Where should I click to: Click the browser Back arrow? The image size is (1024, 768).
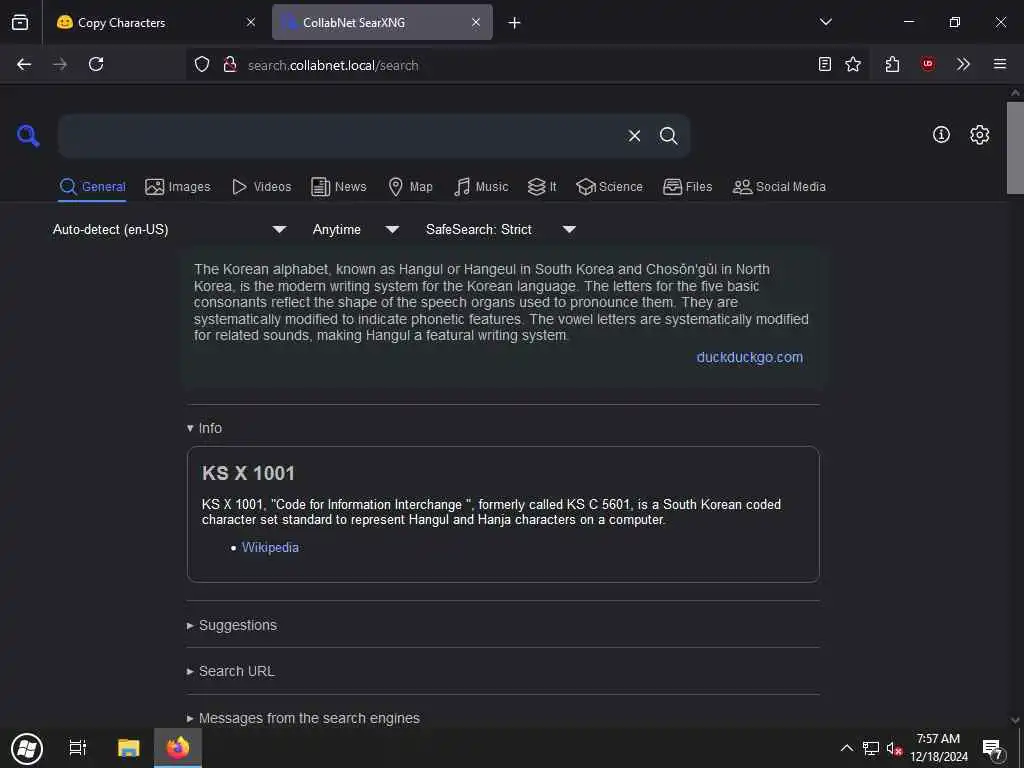coord(24,64)
